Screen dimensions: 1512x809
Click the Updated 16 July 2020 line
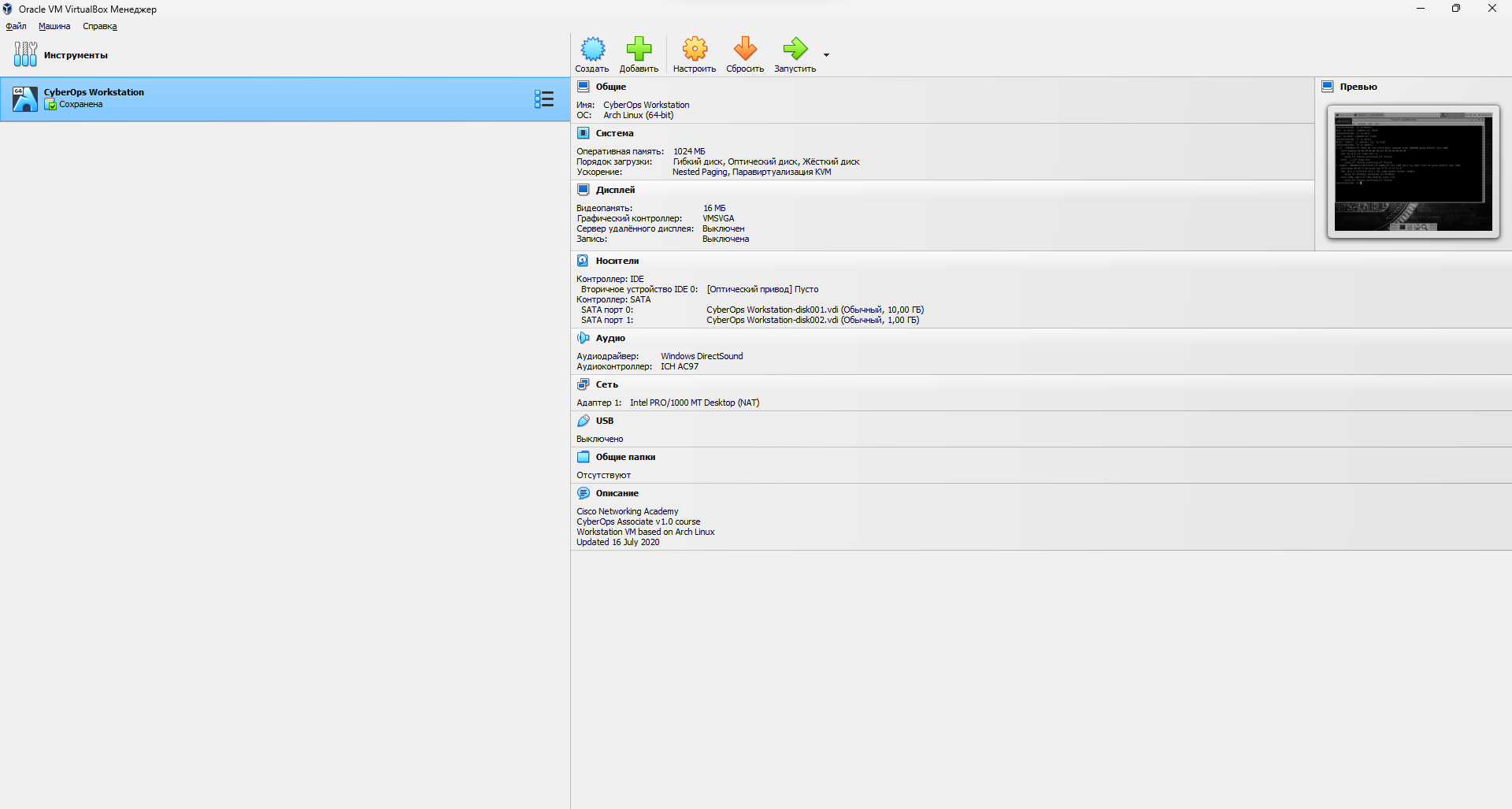click(x=617, y=542)
